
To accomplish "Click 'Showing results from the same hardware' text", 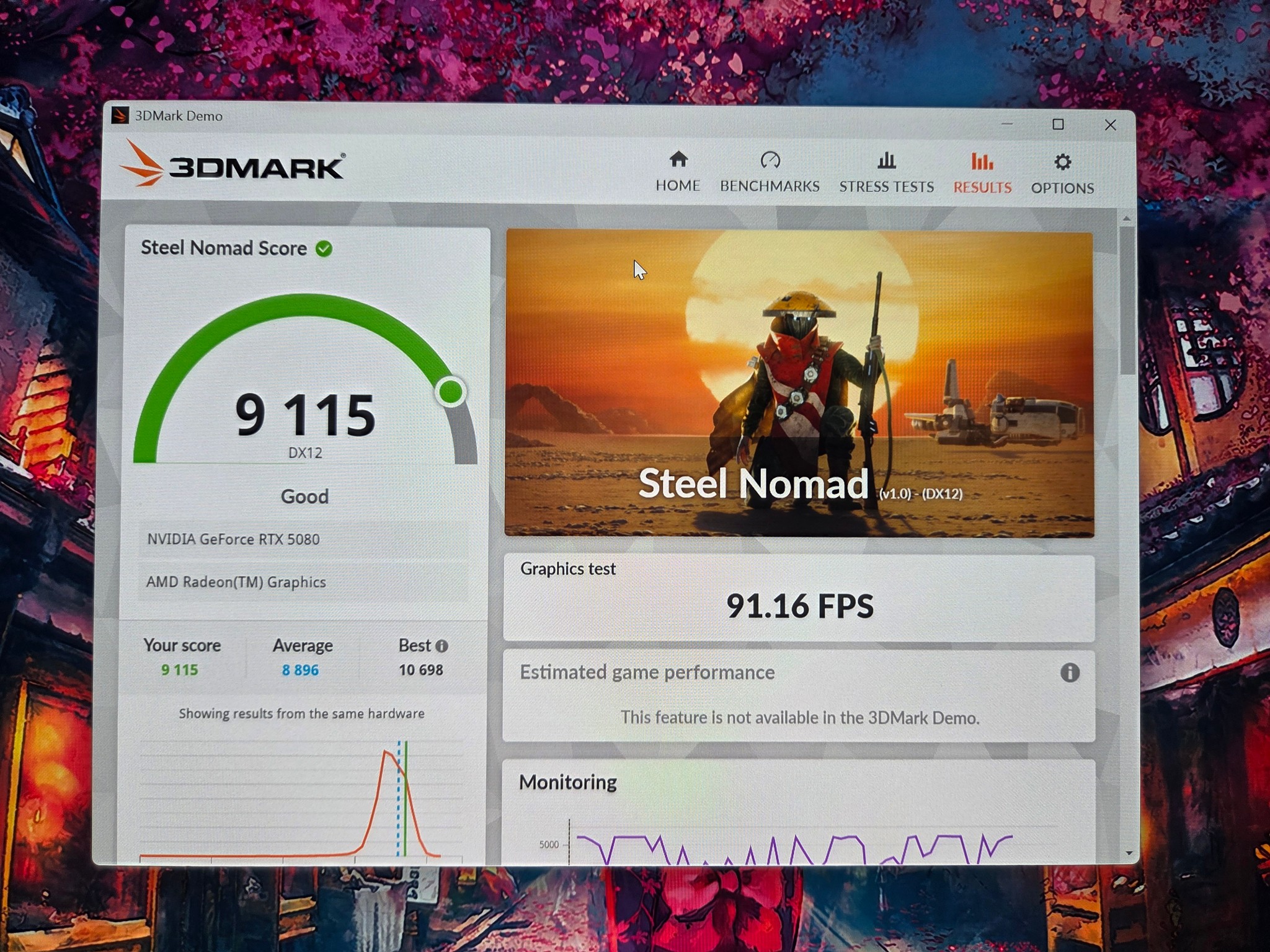I will pyautogui.click(x=302, y=713).
